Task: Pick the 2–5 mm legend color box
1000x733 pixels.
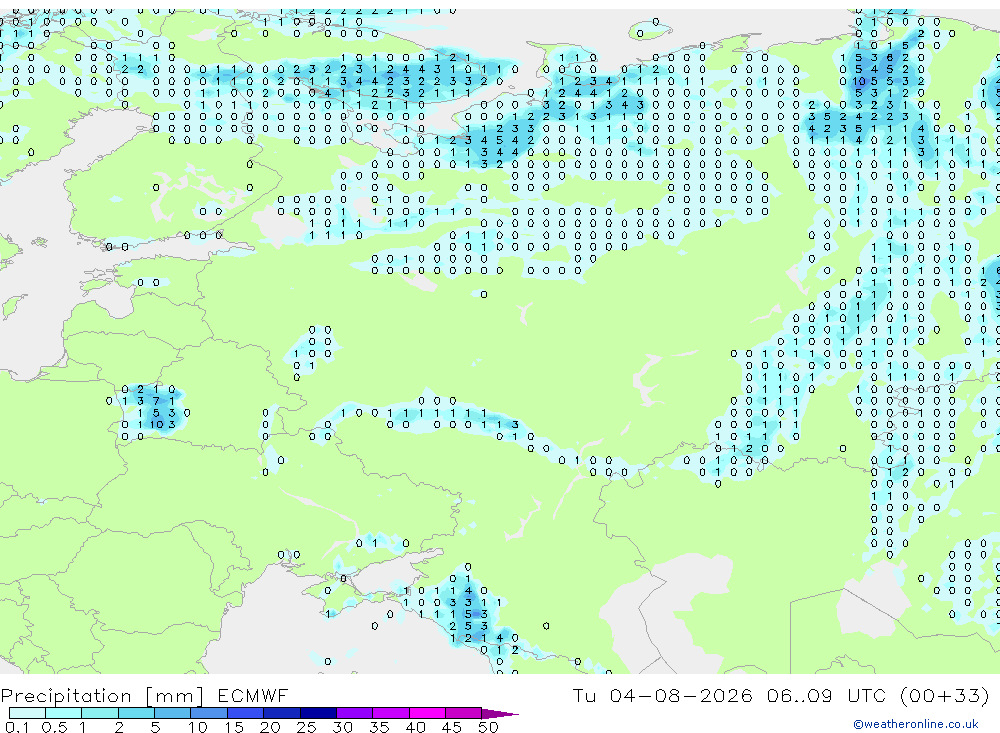Action: (x=136, y=713)
